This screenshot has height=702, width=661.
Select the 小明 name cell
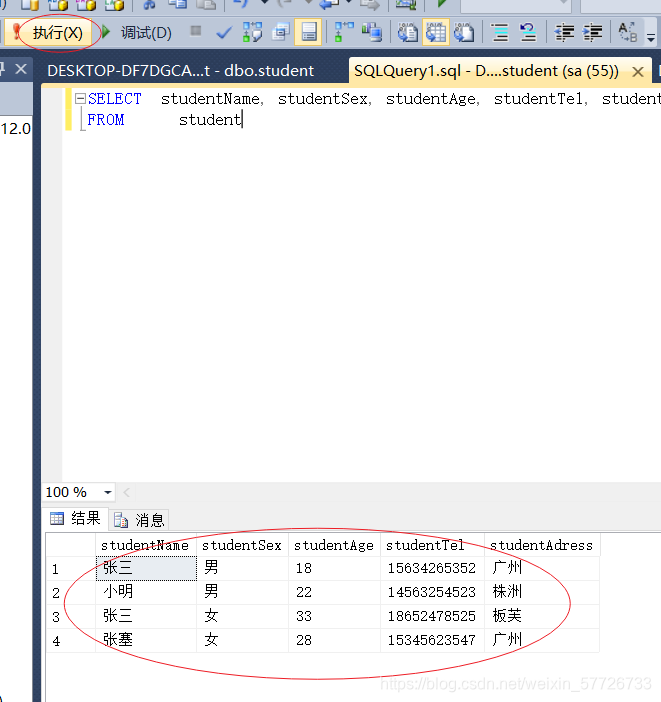[x=146, y=592]
